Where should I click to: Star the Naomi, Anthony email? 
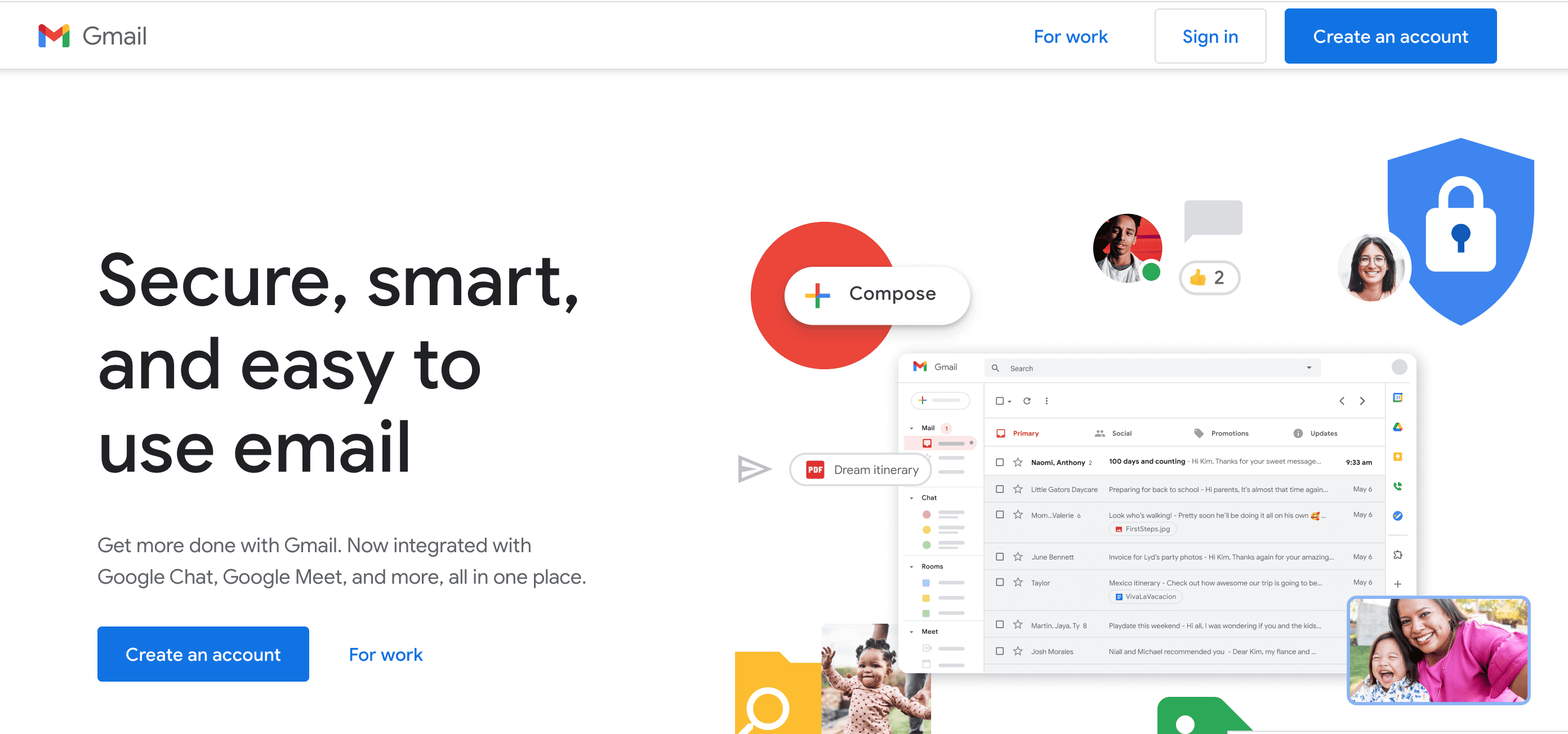1018,462
